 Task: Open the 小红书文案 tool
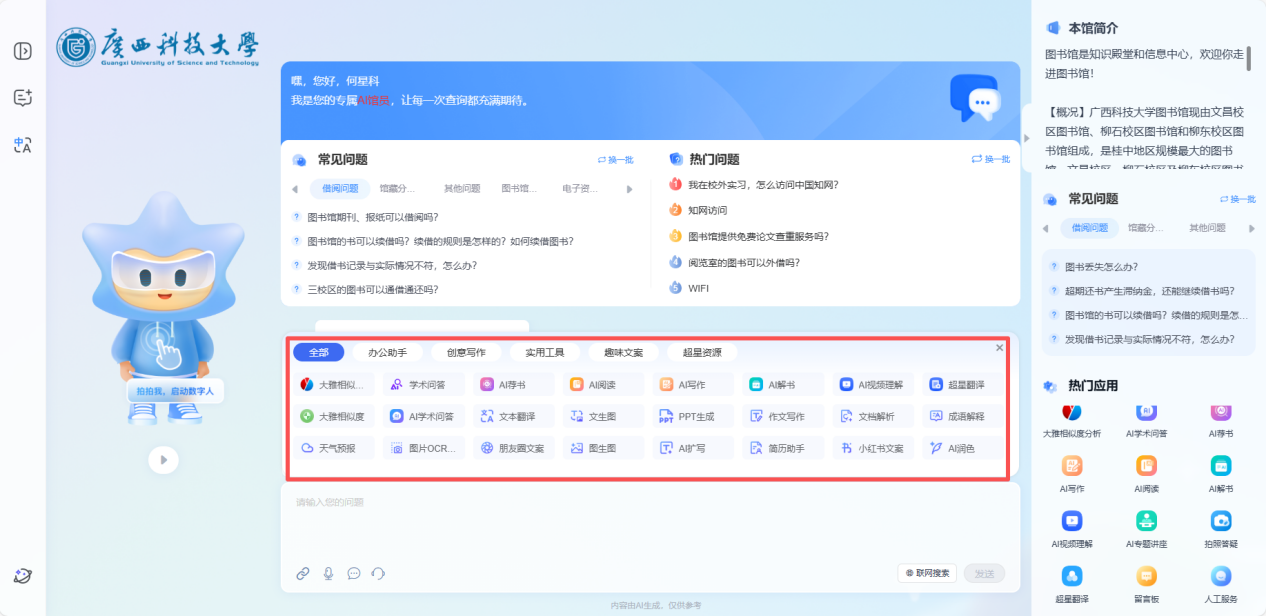[x=873, y=448]
